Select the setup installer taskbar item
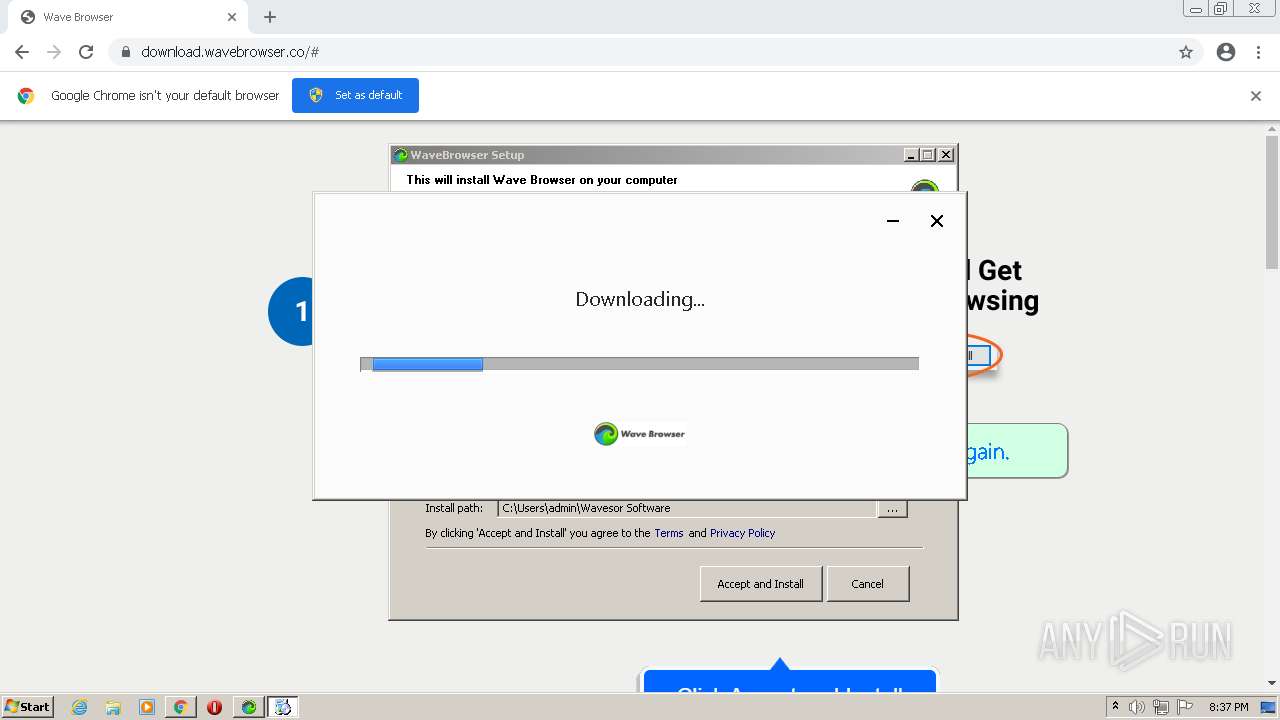Image resolution: width=1280 pixels, height=720 pixels. [283, 707]
